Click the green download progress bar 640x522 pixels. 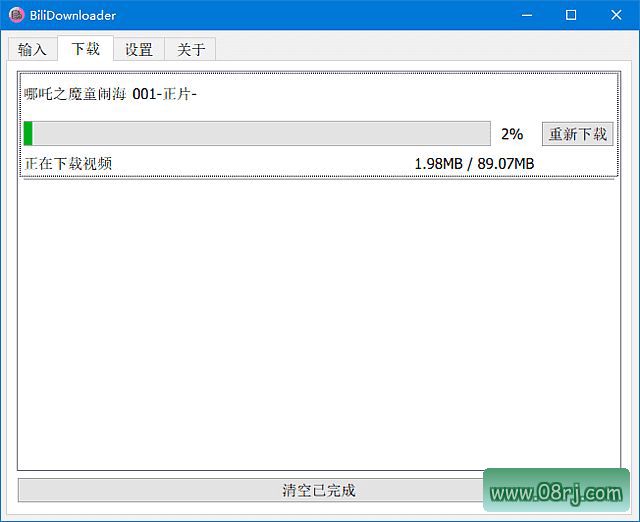coord(257,133)
